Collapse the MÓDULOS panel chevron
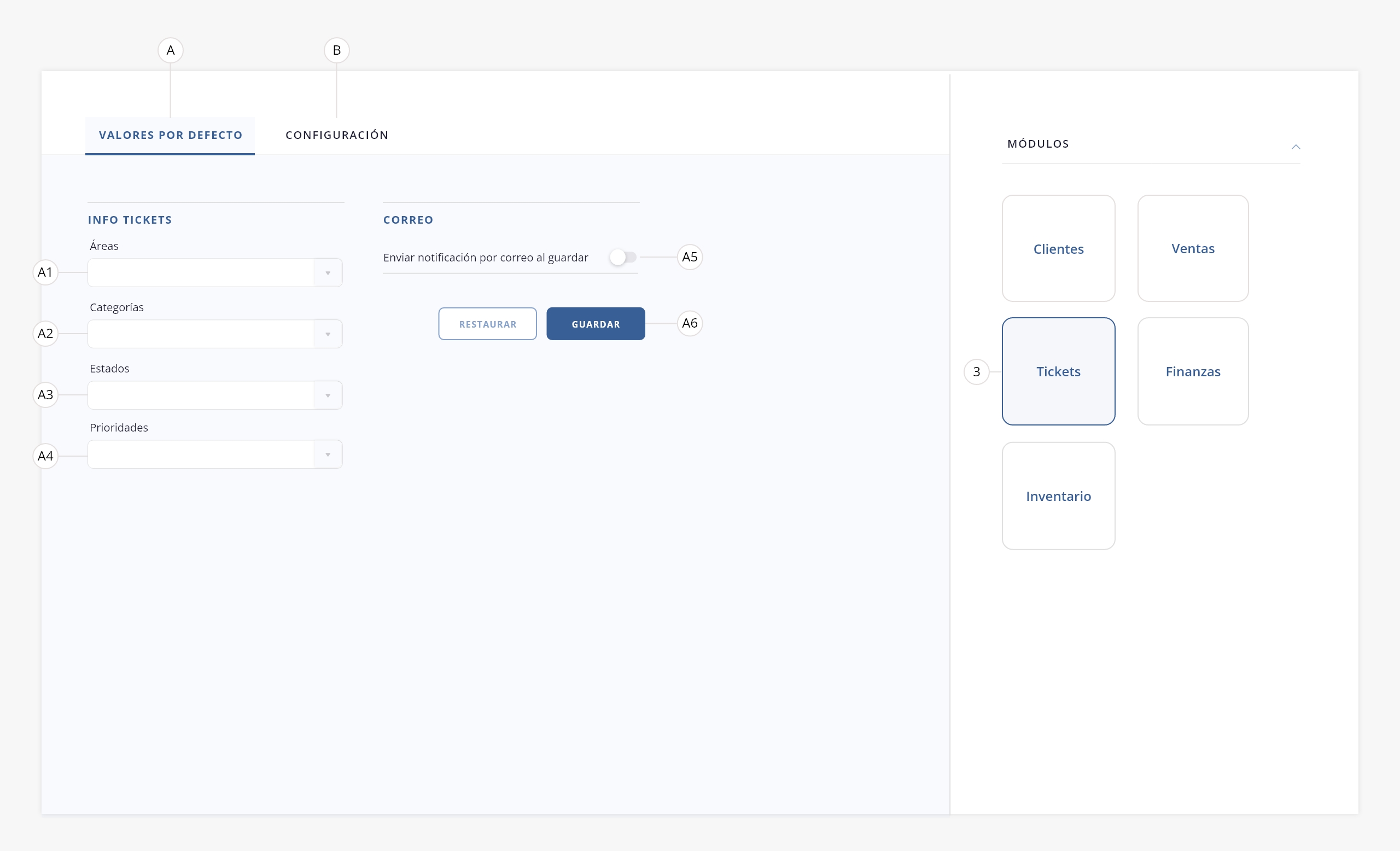 click(x=1296, y=147)
